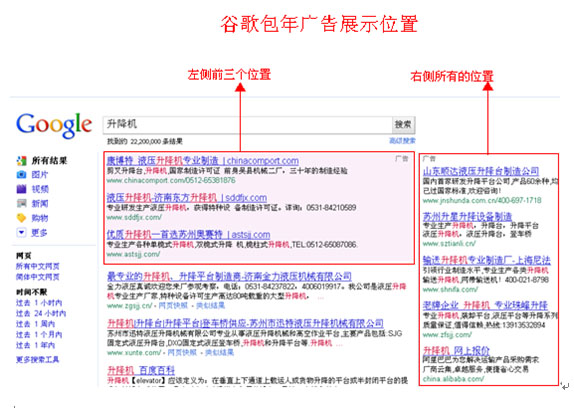Open 更多搜索工具 link

tap(37, 359)
